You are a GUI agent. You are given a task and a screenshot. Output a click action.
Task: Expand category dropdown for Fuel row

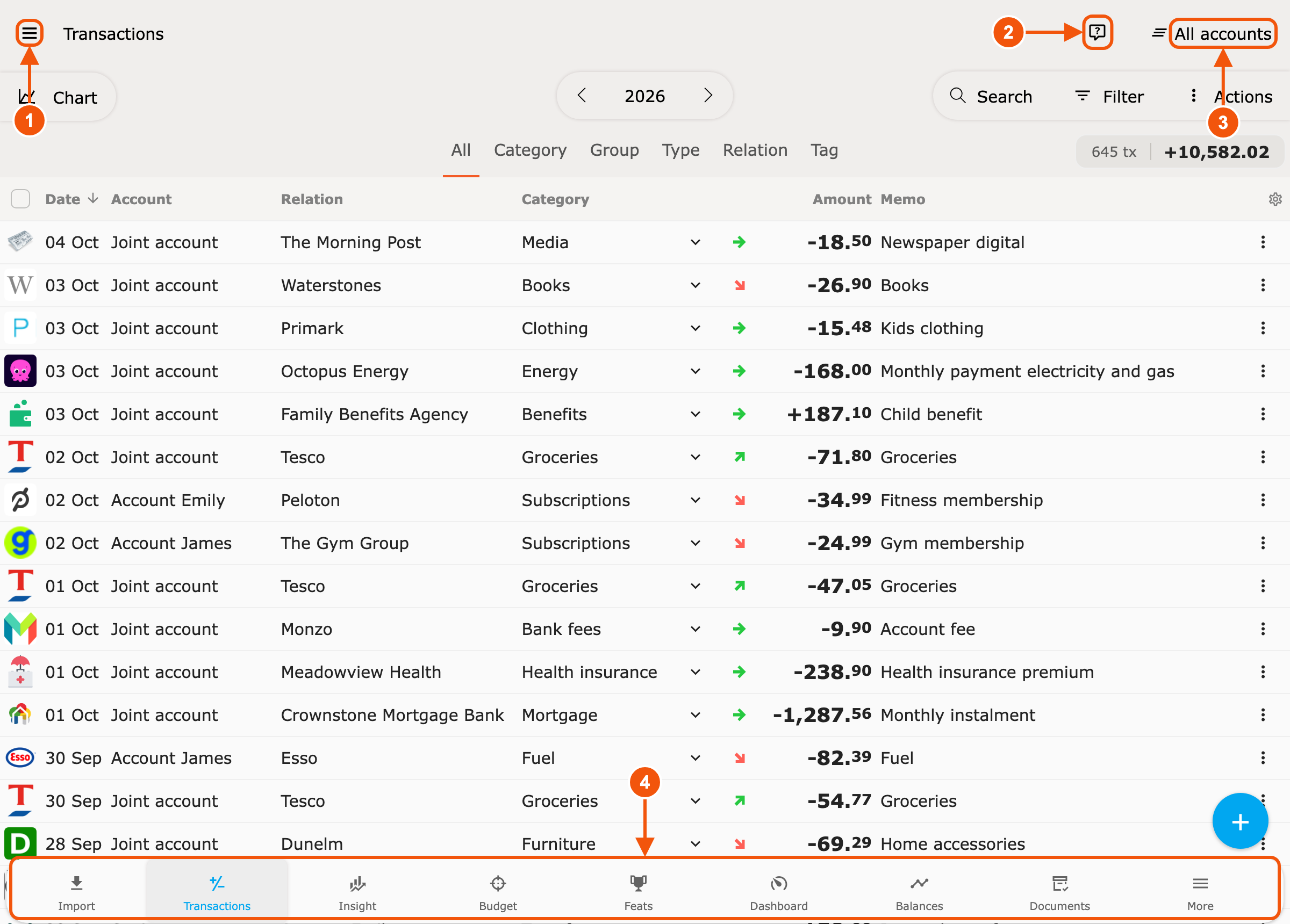point(695,758)
